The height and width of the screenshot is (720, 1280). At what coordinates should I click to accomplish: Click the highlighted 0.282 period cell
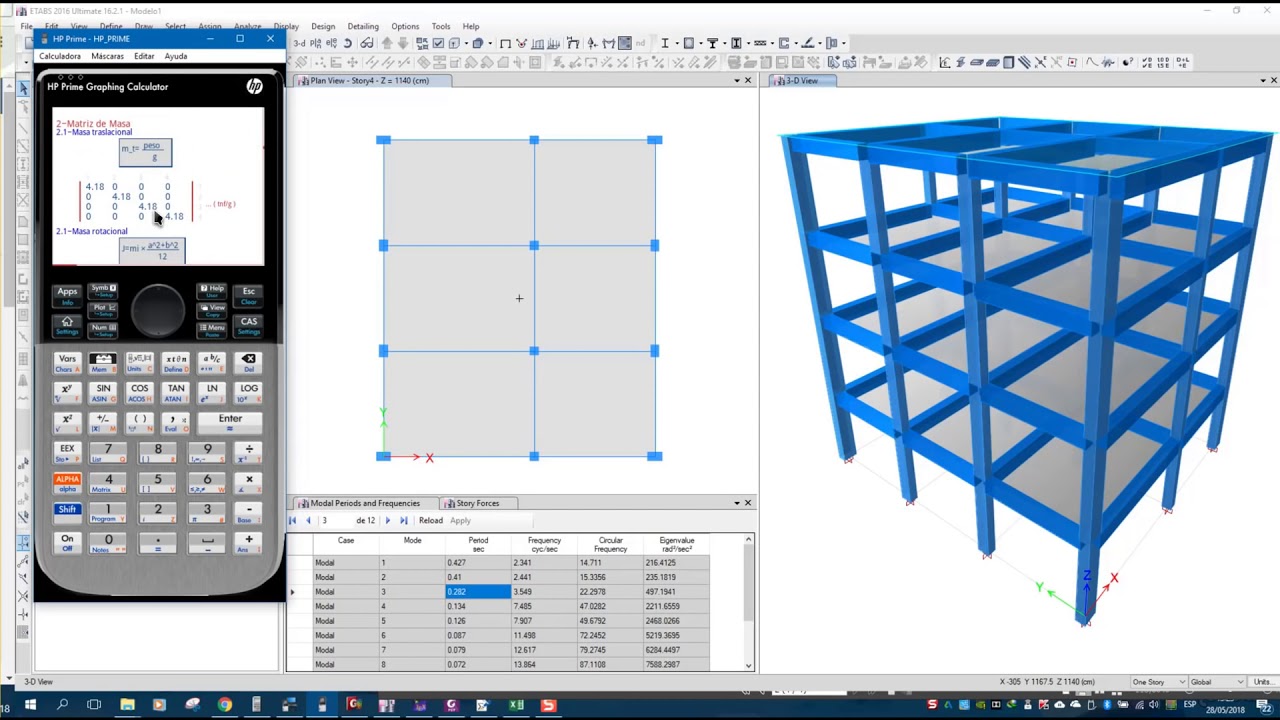[478, 591]
